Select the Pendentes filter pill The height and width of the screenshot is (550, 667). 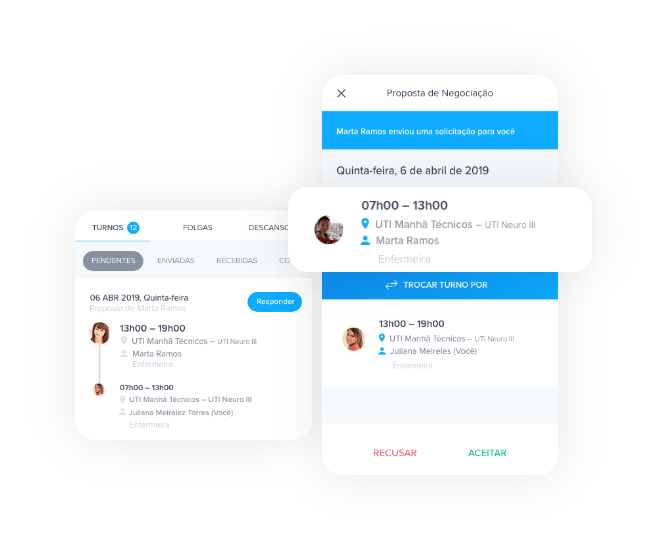point(113,260)
